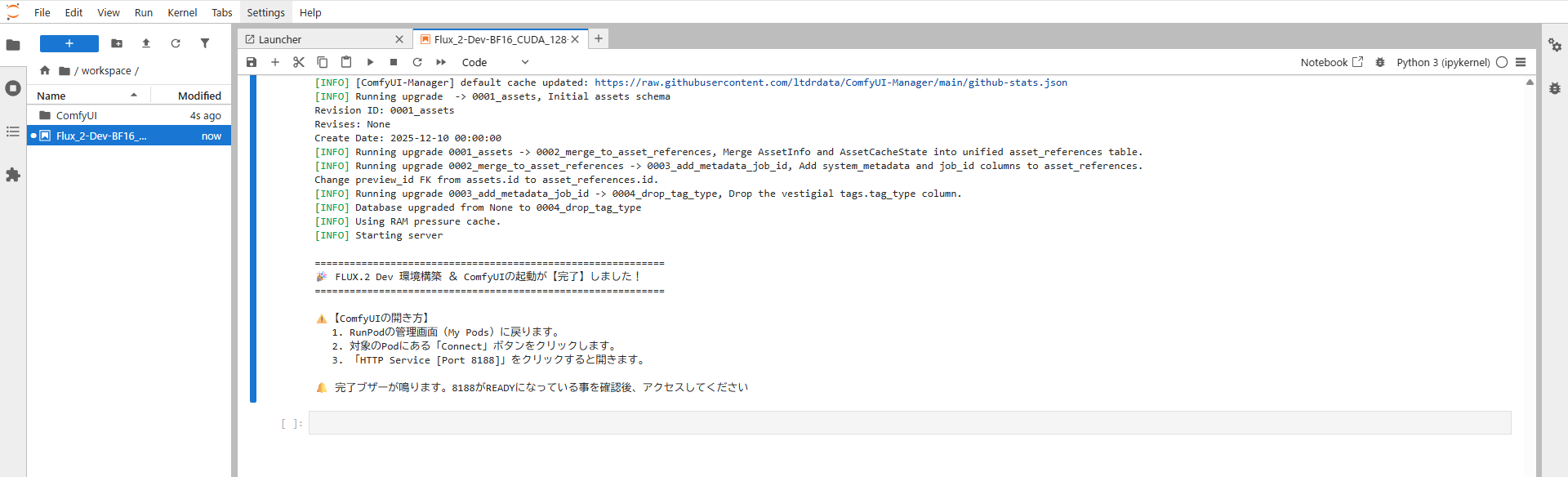Screen dimensions: 1568x477
Task: Upload files using the upload arrow icon
Action: [146, 43]
